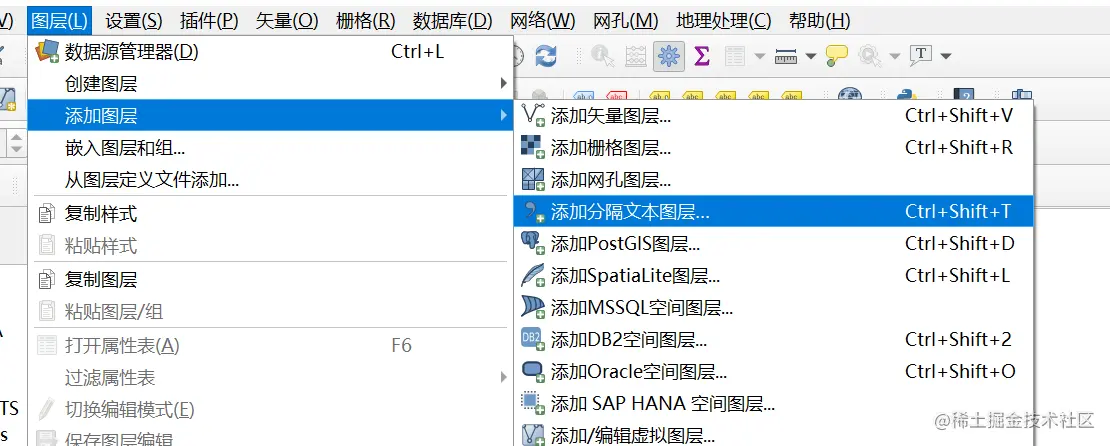Choose 嵌入图层和组... menu entry
This screenshot has width=1110, height=446.
[x=268, y=147]
